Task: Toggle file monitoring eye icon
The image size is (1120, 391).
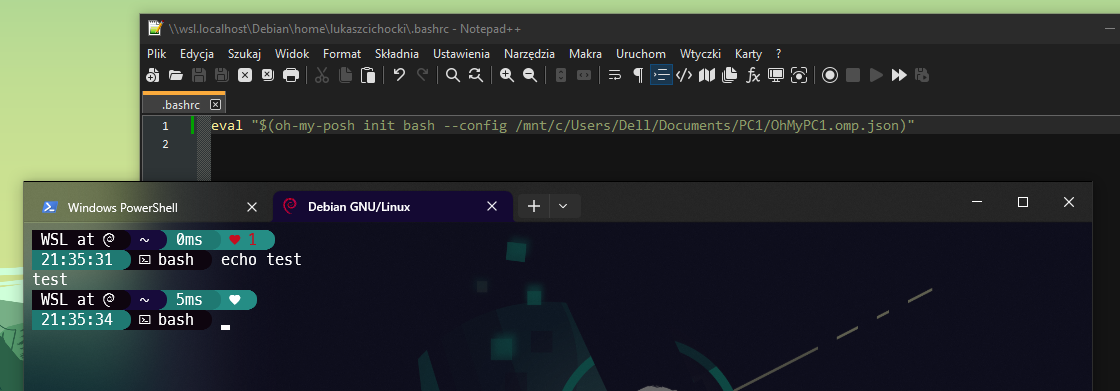Action: click(x=799, y=75)
